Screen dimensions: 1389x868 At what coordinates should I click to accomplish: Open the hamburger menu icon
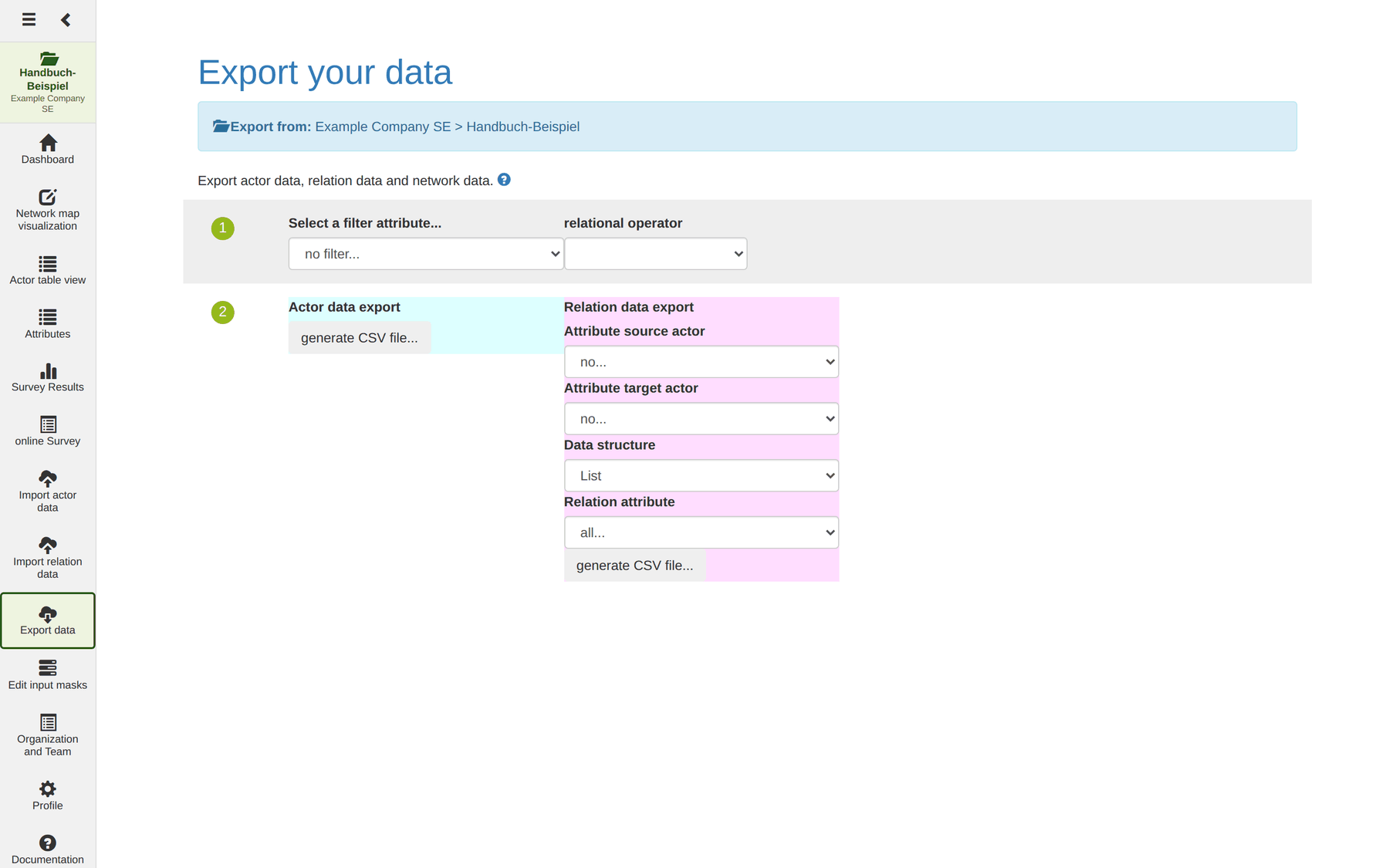tap(29, 19)
